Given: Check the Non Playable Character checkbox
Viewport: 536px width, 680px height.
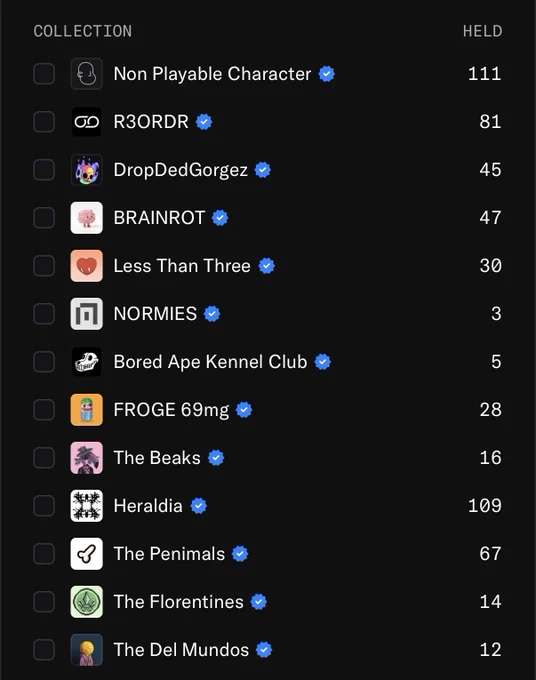Looking at the screenshot, I should [x=44, y=74].
